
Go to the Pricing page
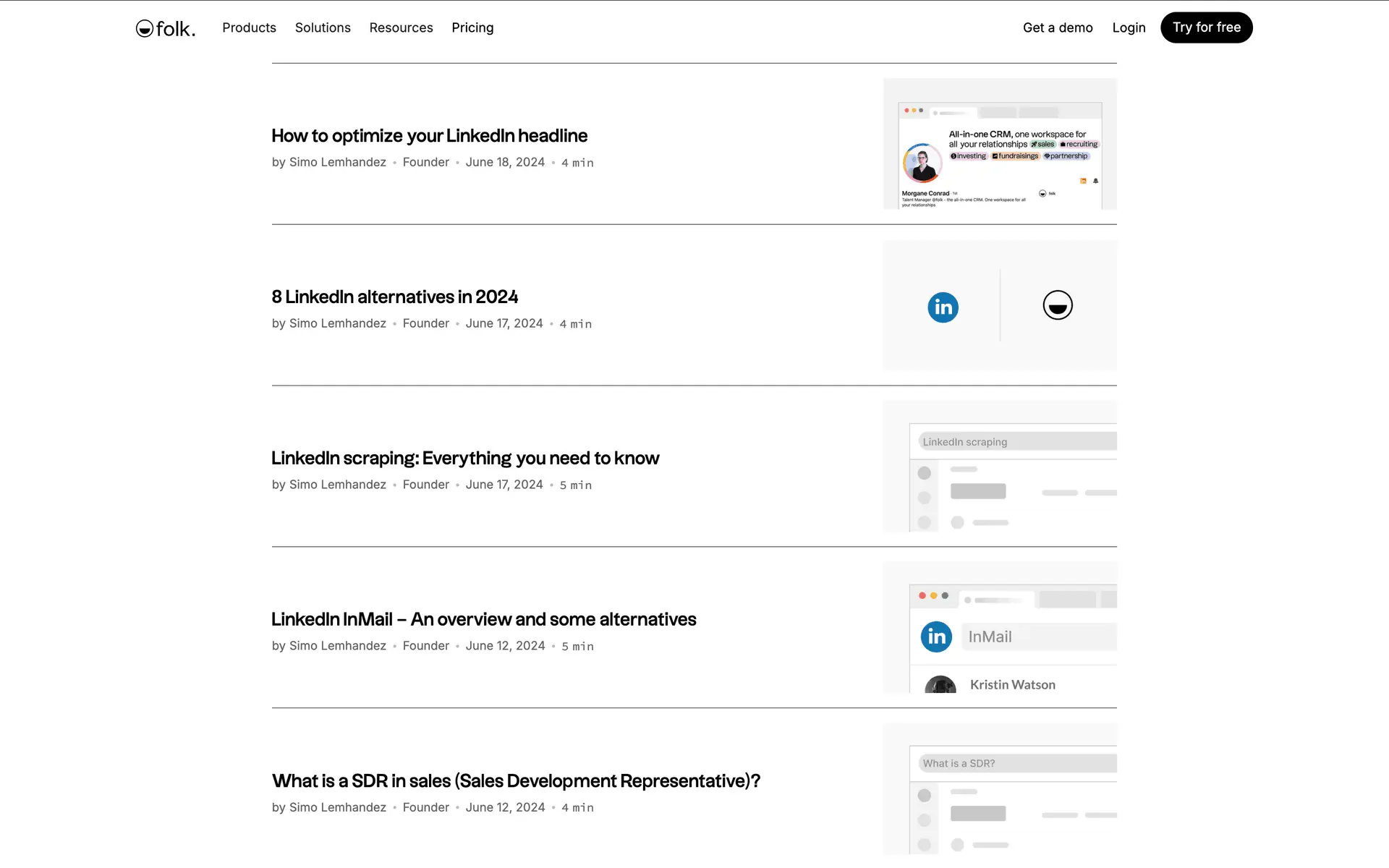point(472,27)
